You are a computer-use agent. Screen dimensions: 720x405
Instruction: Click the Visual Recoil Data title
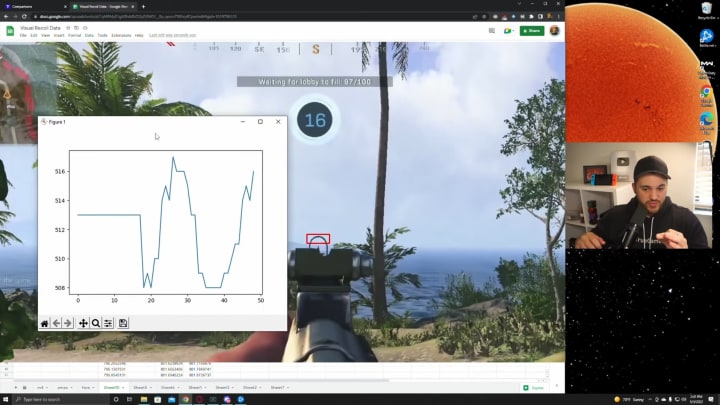(40, 28)
